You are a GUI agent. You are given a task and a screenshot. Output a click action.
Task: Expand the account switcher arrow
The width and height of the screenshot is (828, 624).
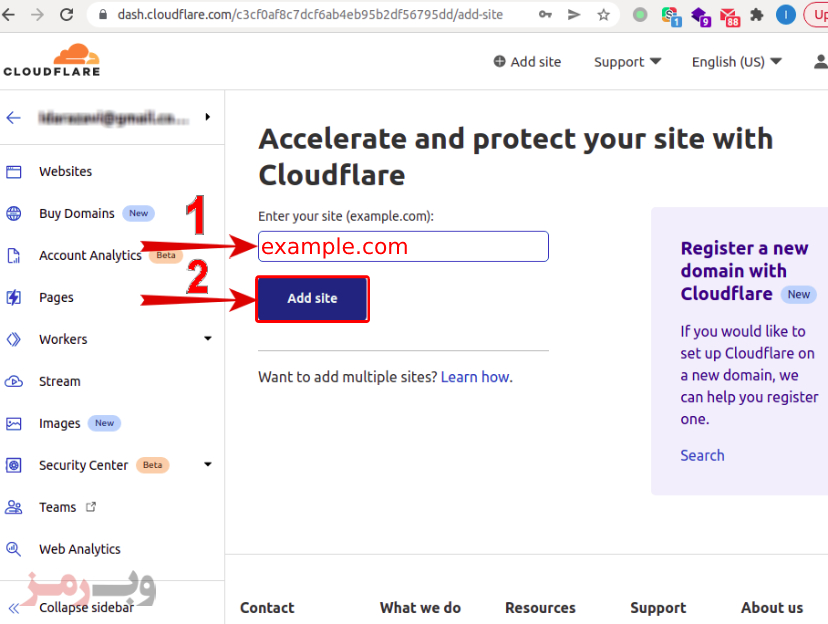(208, 117)
